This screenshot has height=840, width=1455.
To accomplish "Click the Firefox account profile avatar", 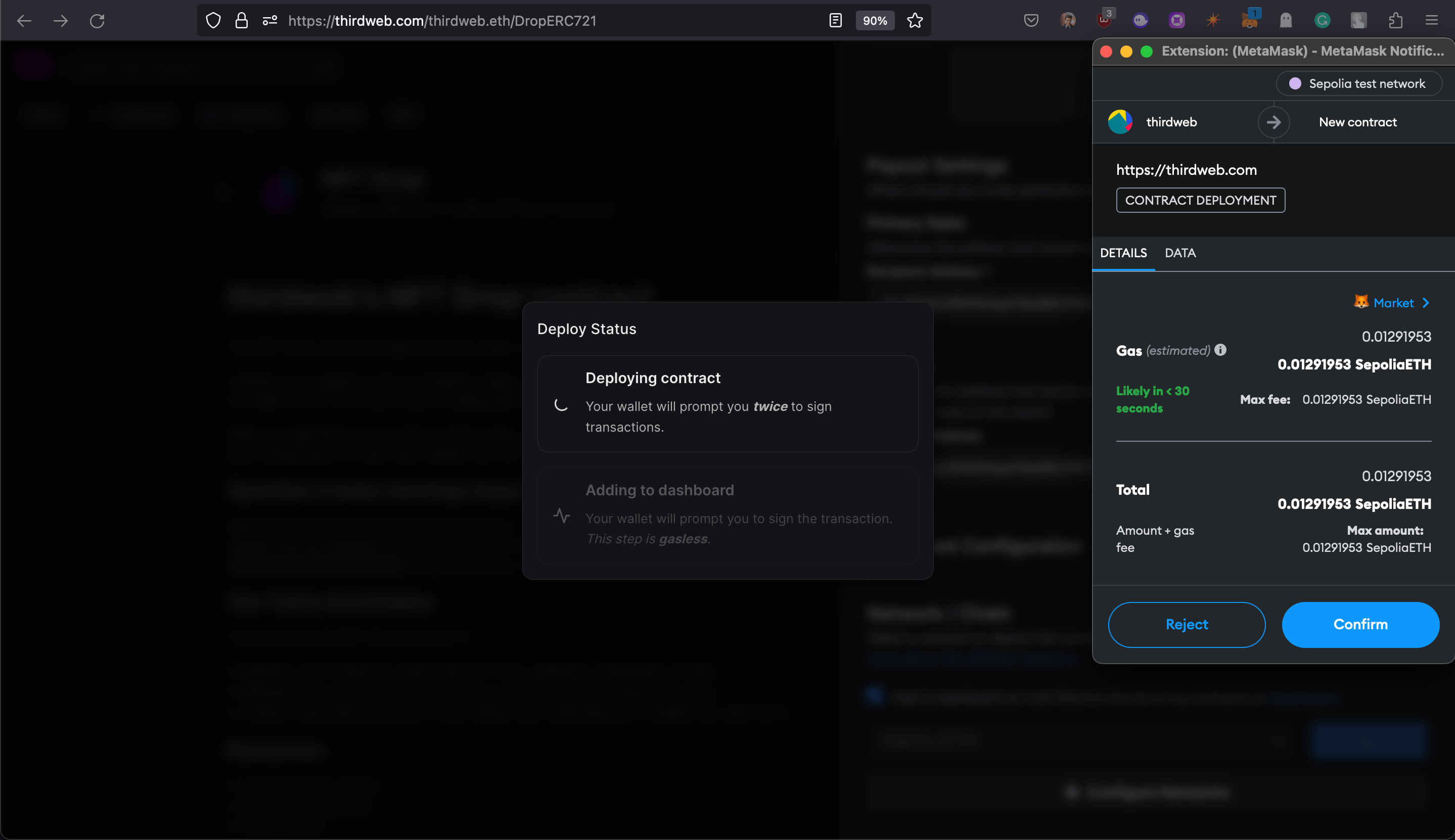I will [x=1067, y=20].
